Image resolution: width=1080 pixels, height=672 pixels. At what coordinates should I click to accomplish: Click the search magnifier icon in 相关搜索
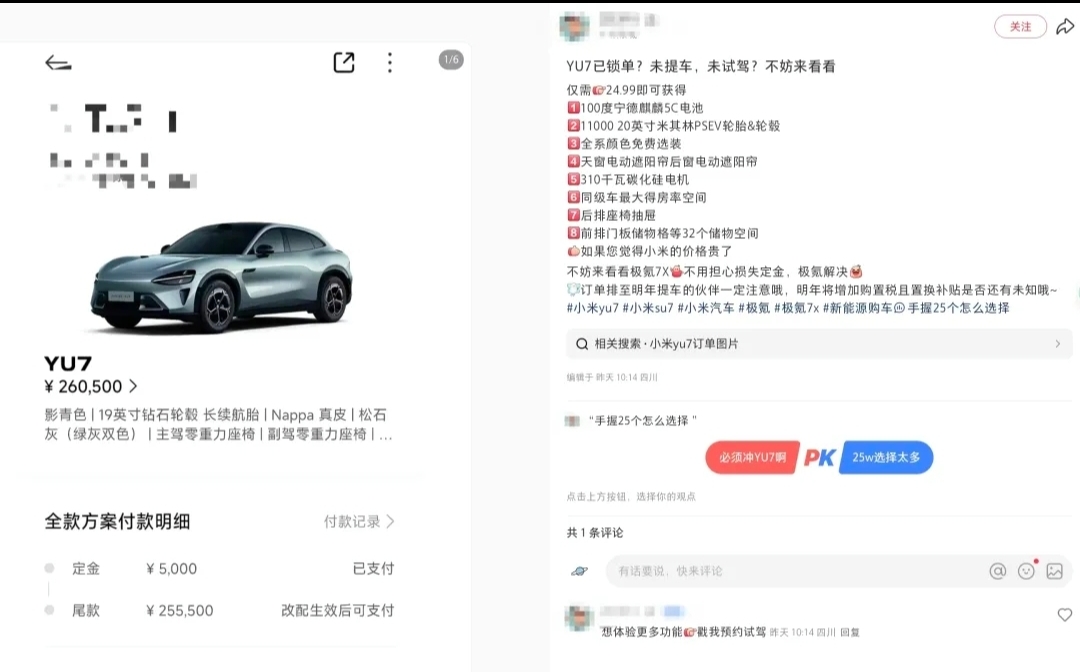pos(582,344)
